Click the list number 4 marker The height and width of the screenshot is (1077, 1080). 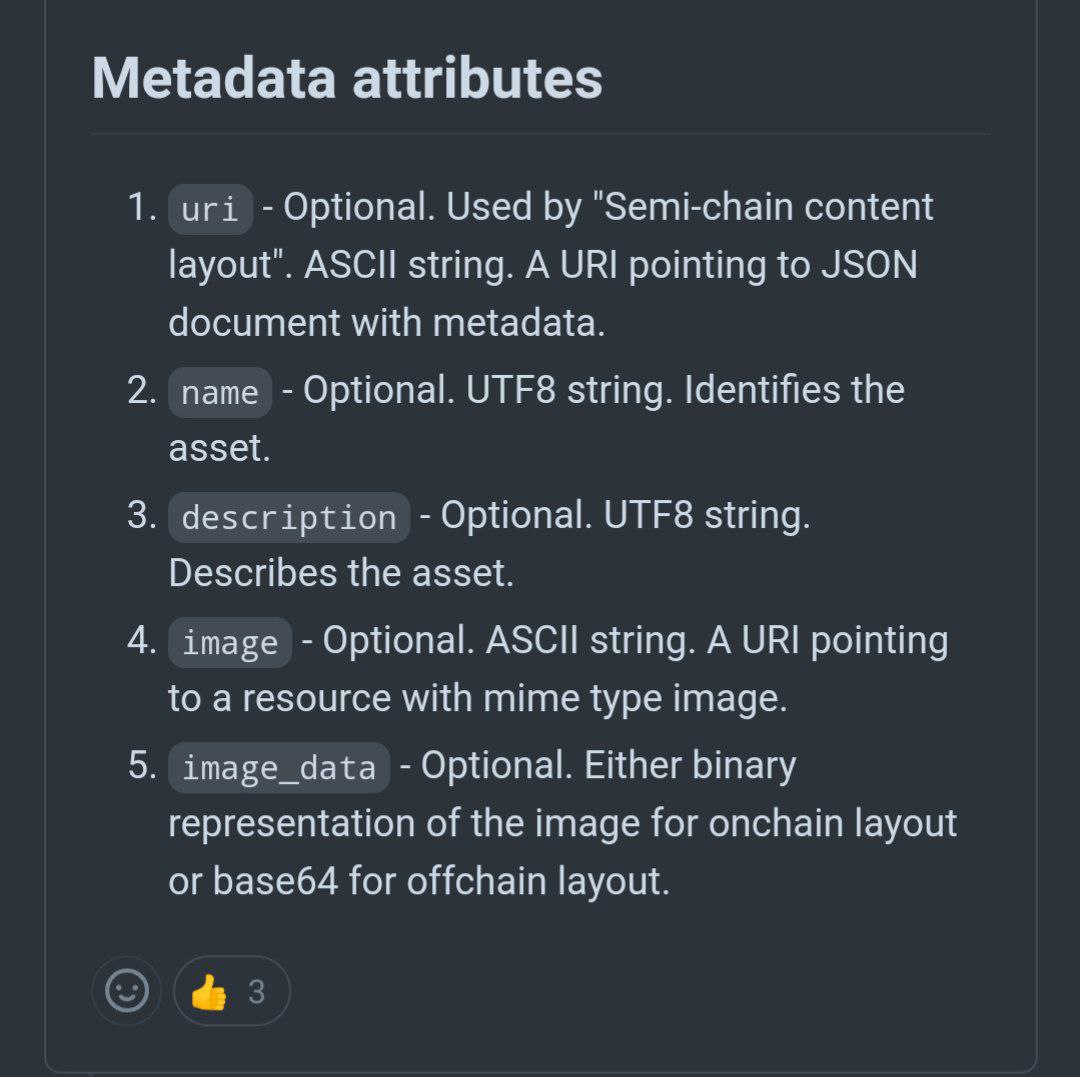143,640
